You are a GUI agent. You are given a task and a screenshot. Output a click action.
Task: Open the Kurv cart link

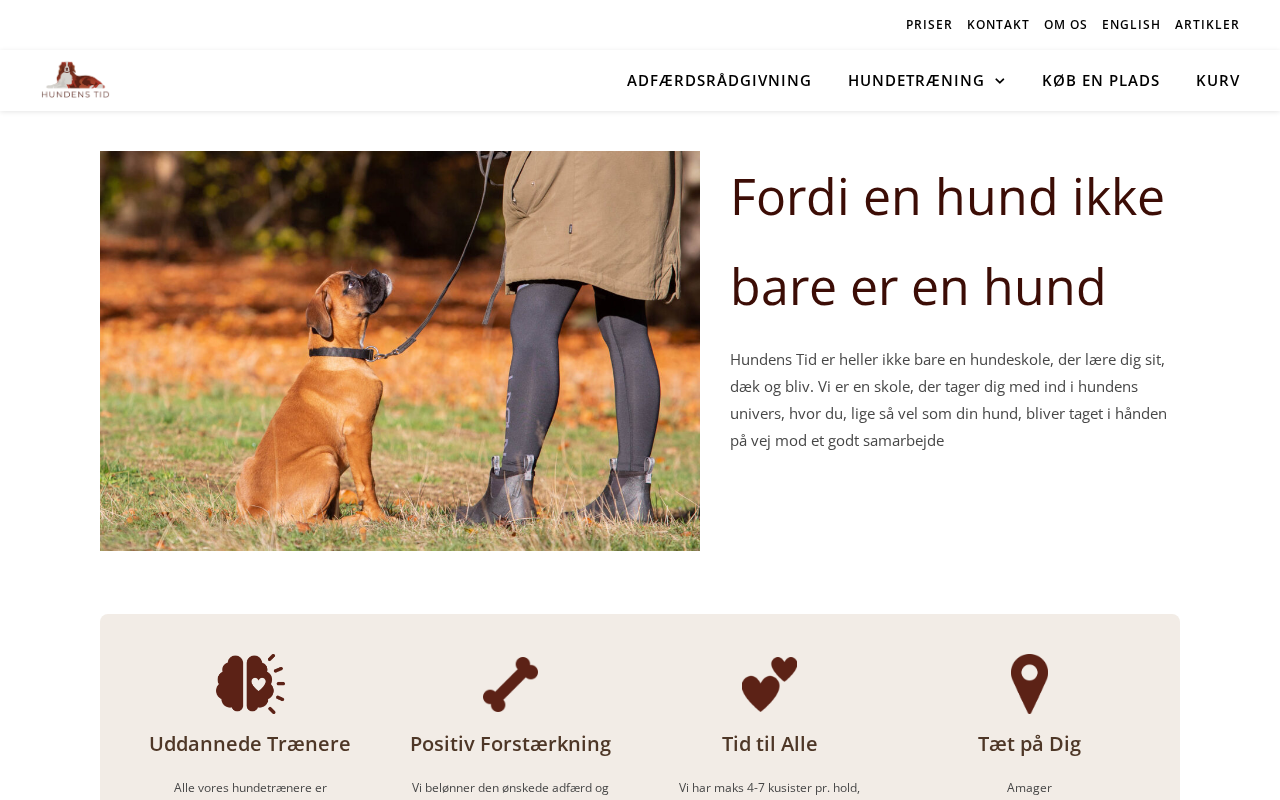(x=1218, y=80)
